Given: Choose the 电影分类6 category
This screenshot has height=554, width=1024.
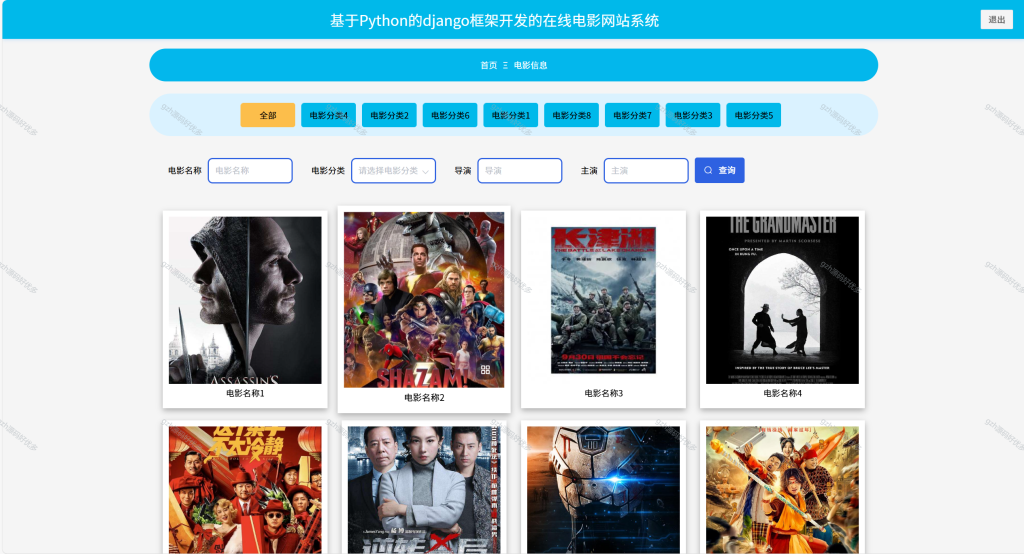Looking at the screenshot, I should pos(450,115).
